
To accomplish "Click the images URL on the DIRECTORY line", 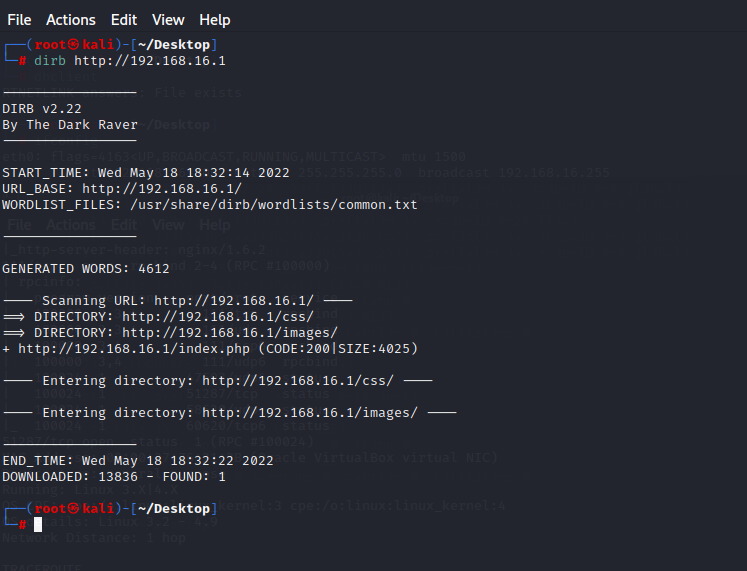I will point(230,333).
